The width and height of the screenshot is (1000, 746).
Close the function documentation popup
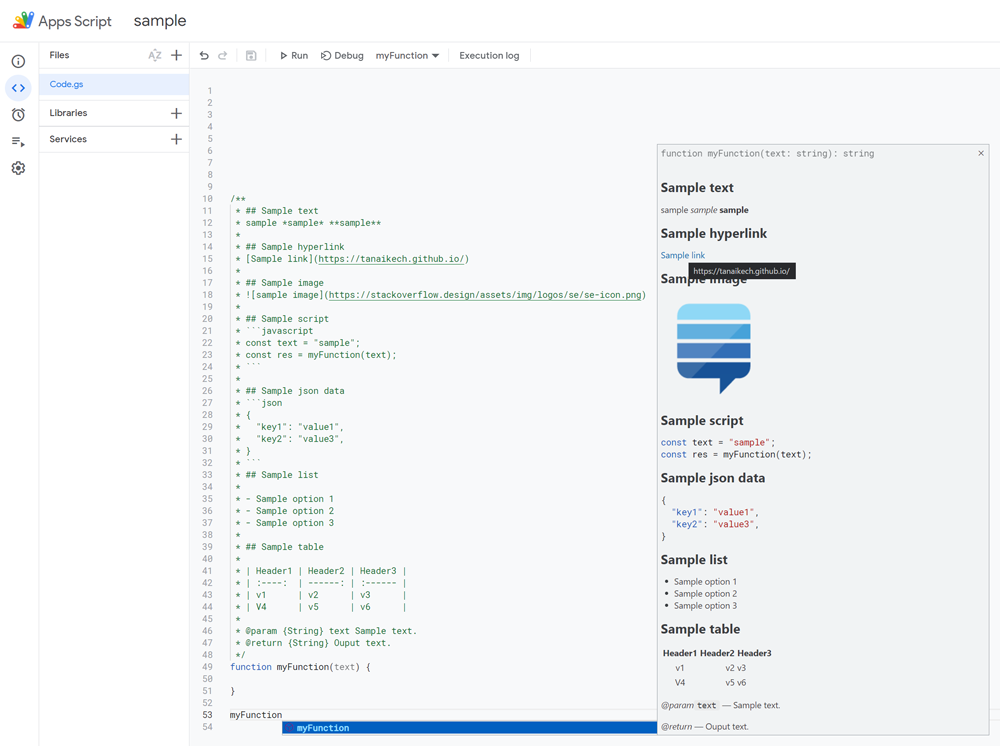981,153
